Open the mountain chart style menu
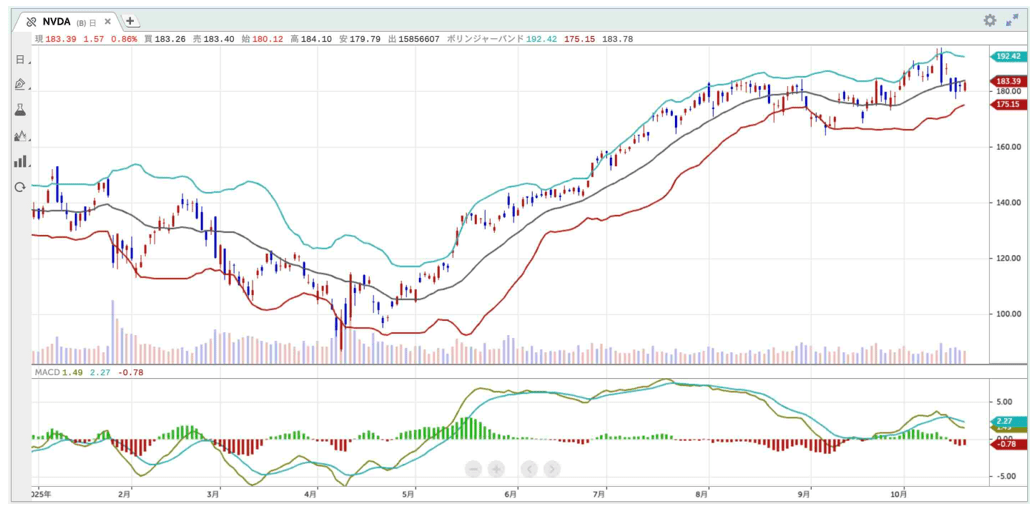The width and height of the screenshot is (1030, 508). point(20,136)
